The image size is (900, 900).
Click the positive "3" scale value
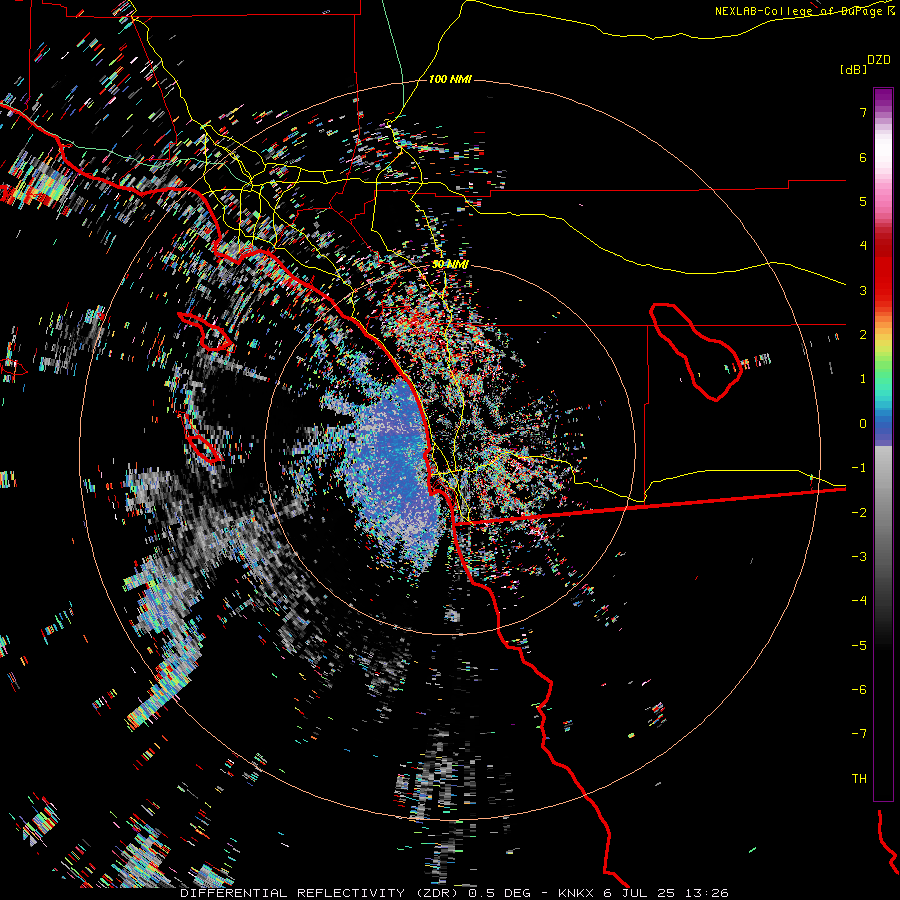(863, 290)
